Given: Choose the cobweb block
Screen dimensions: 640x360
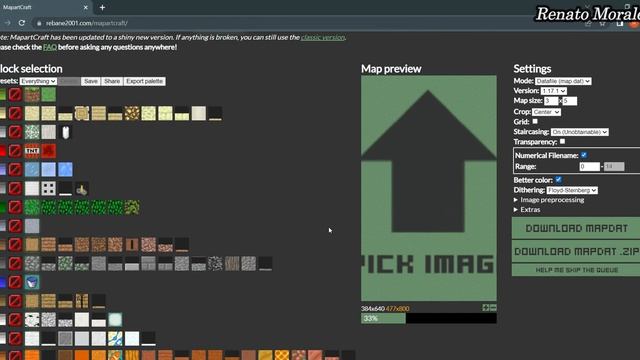Looking at the screenshot, I should click(32, 132).
